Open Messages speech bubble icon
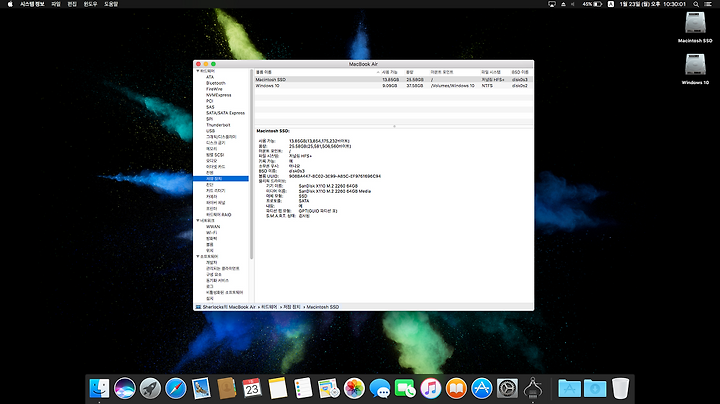The image size is (720, 404). pyautogui.click(x=380, y=388)
